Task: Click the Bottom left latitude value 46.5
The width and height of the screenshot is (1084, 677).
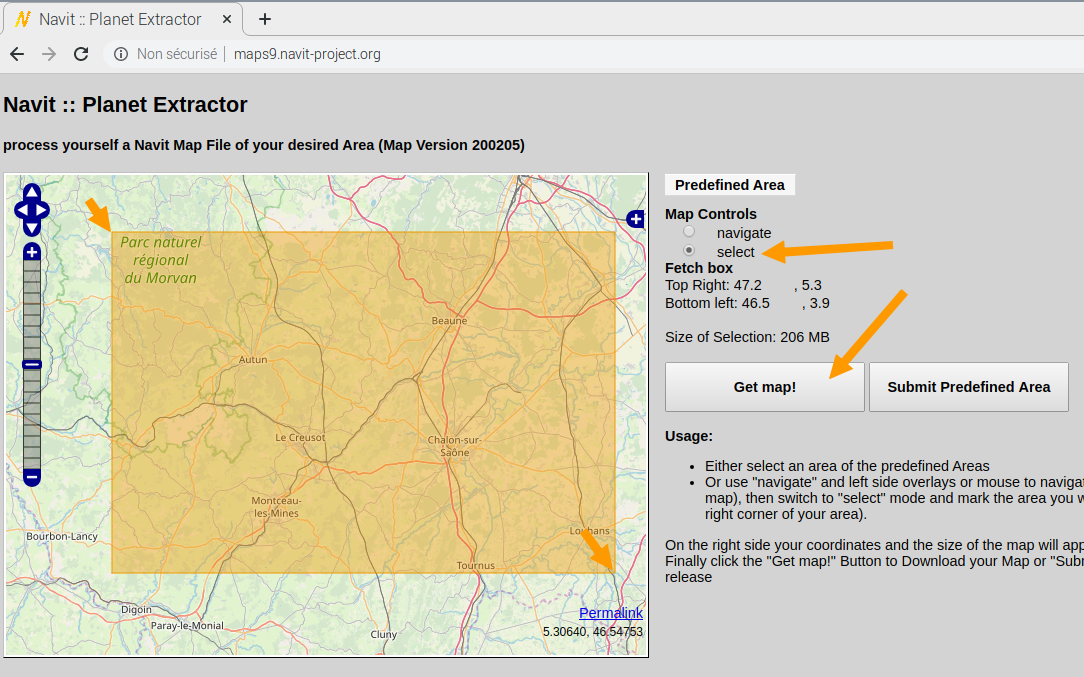Action: 756,303
